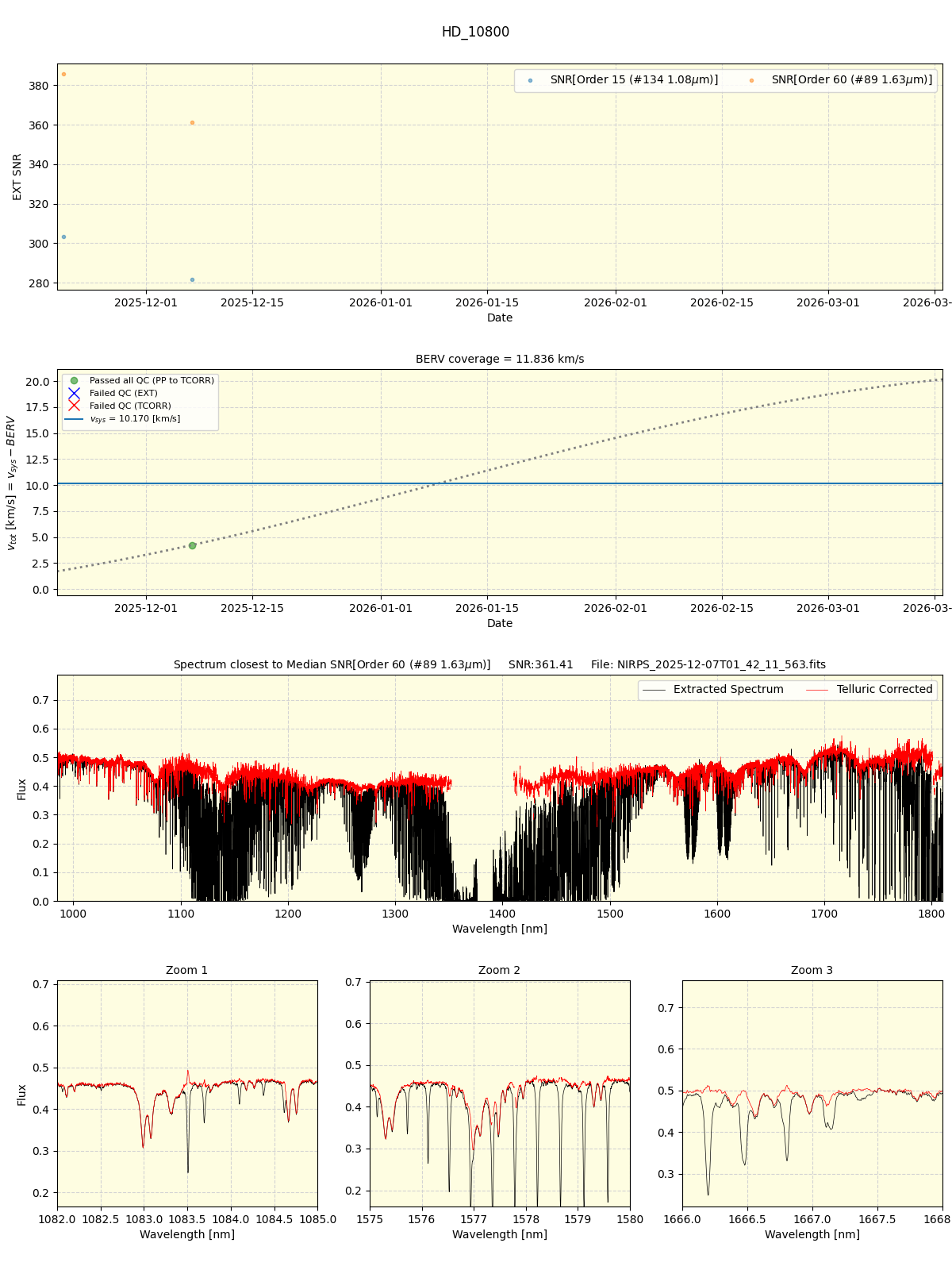Click the blue SNR point near 282
The height and width of the screenshot is (1270, 952).
pos(192,279)
